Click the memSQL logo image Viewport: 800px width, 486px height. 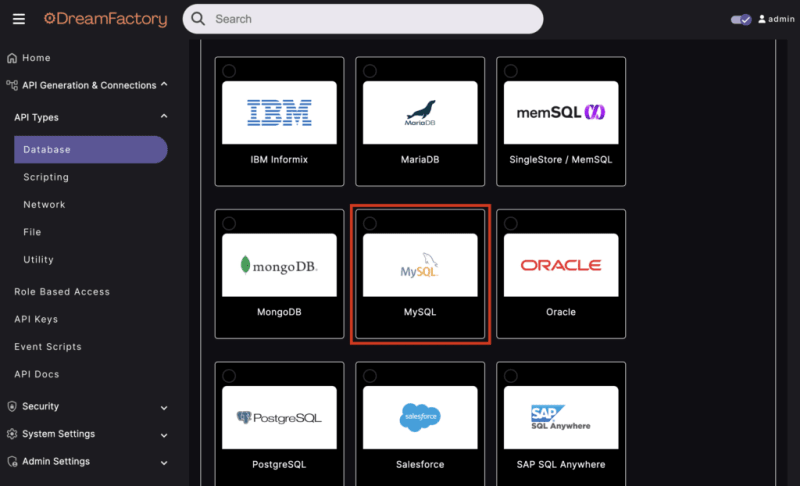[x=561, y=113]
